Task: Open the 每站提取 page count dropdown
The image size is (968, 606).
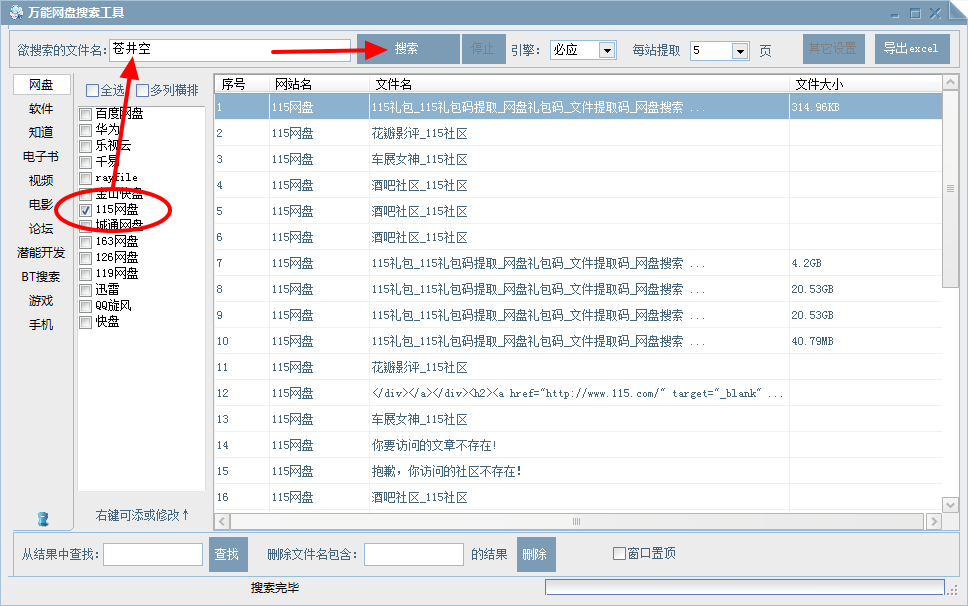Action: coord(740,51)
